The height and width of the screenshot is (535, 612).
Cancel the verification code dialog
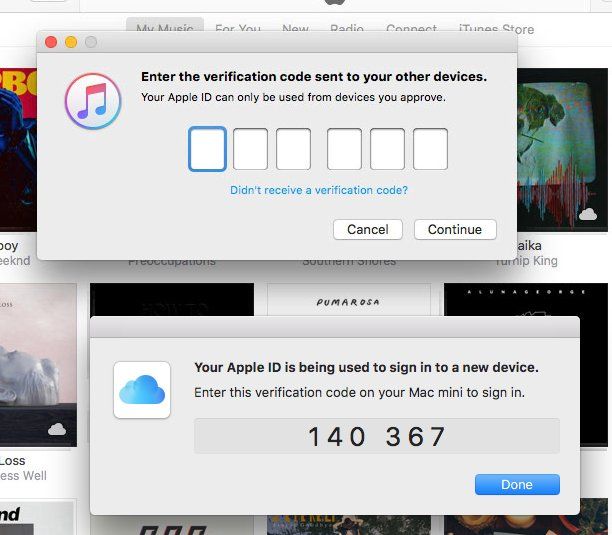pyautogui.click(x=368, y=229)
